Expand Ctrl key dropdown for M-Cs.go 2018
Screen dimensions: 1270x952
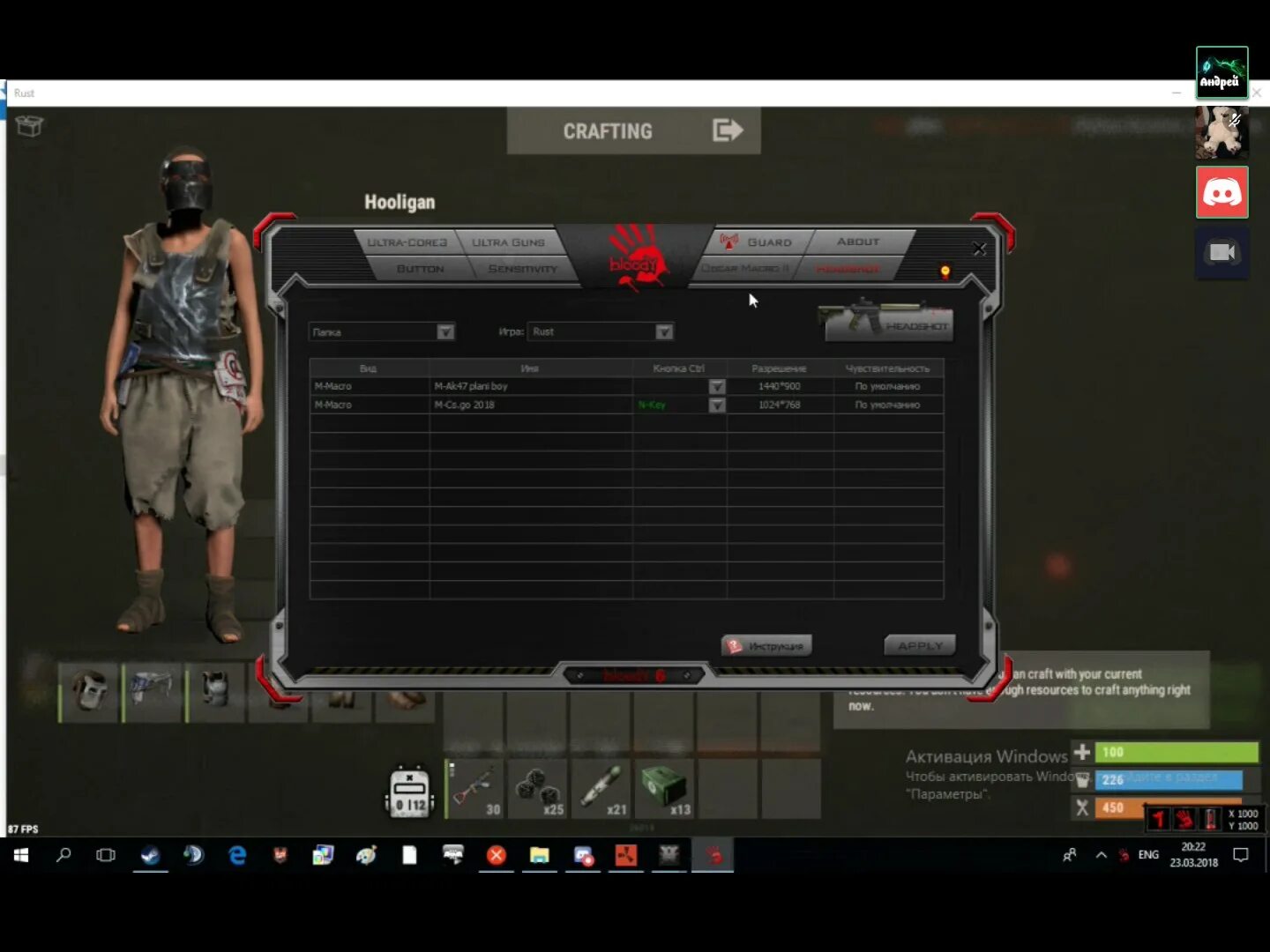pyautogui.click(x=717, y=405)
